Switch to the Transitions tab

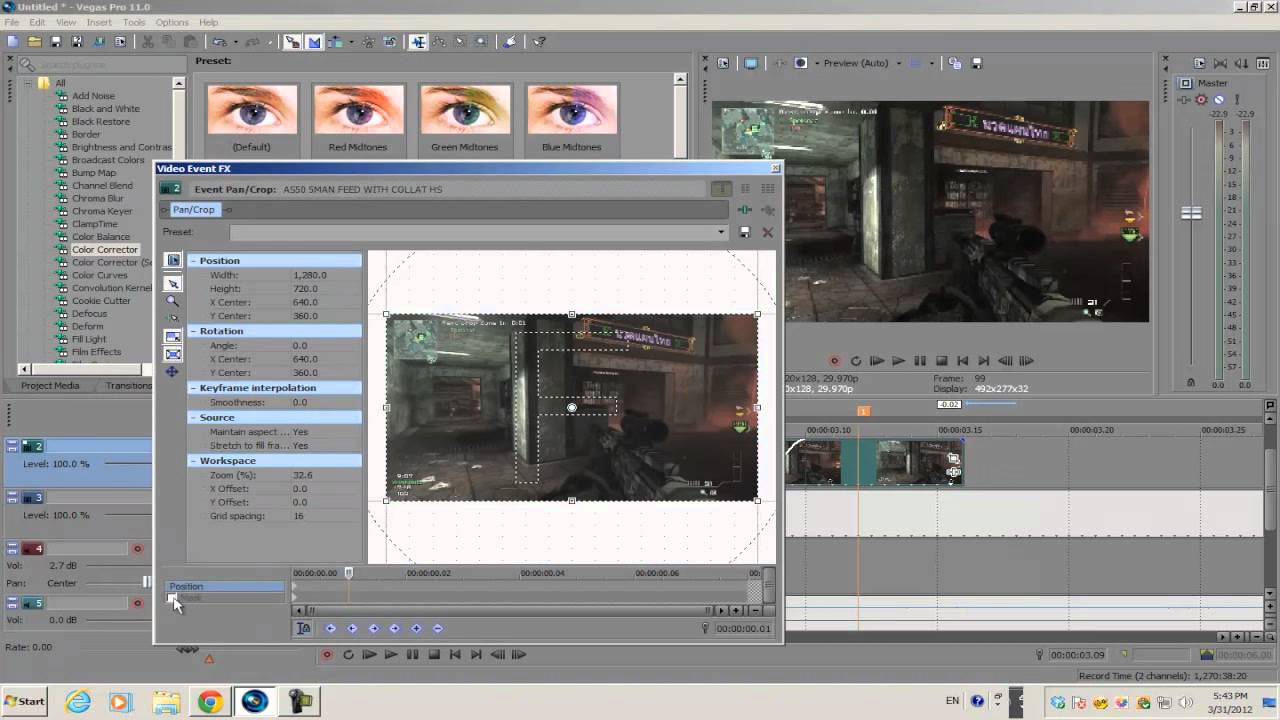pyautogui.click(x=129, y=385)
